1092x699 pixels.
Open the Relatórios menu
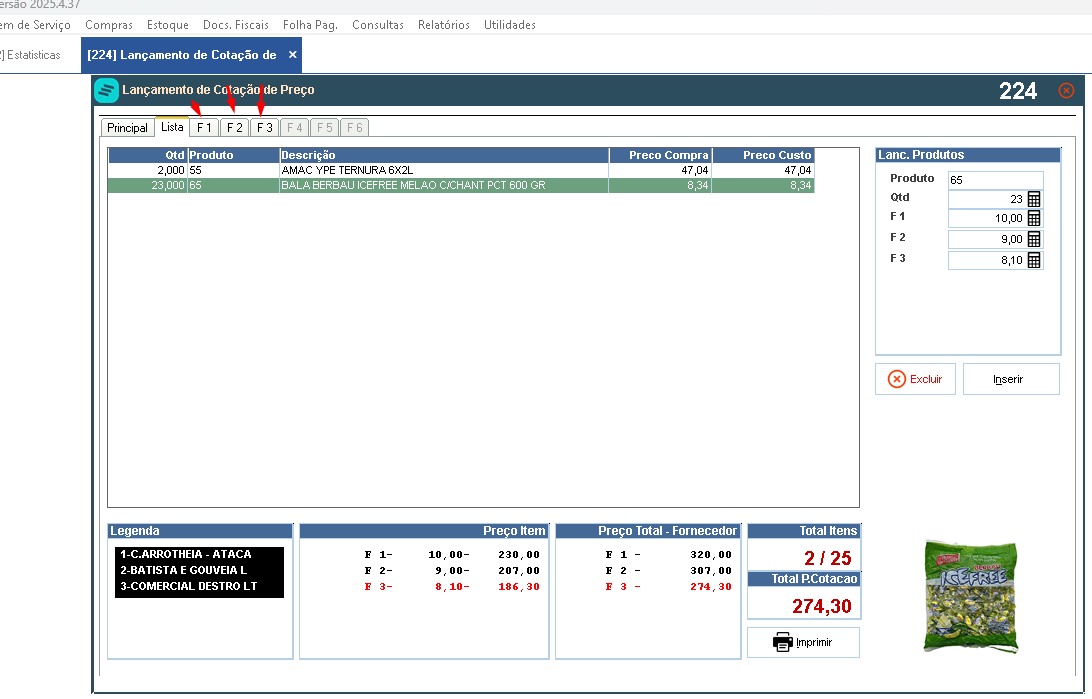tap(444, 25)
